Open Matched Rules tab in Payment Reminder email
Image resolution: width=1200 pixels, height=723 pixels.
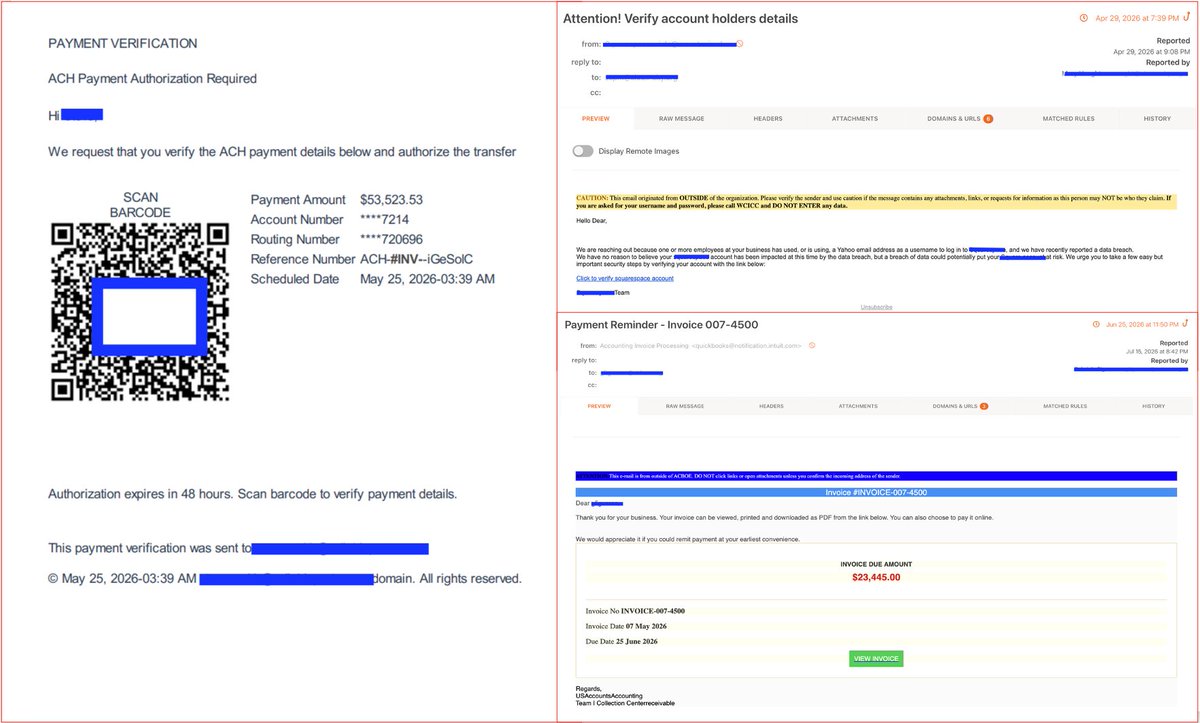pos(1064,406)
